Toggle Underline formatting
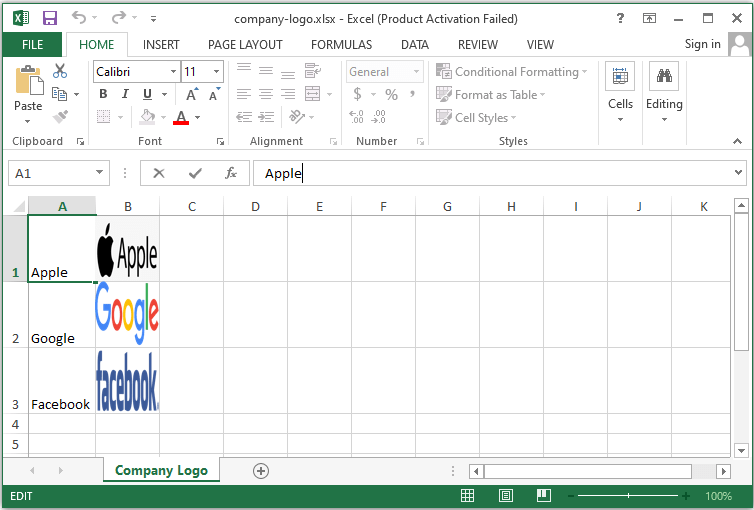The height and width of the screenshot is (510, 754). [147, 94]
